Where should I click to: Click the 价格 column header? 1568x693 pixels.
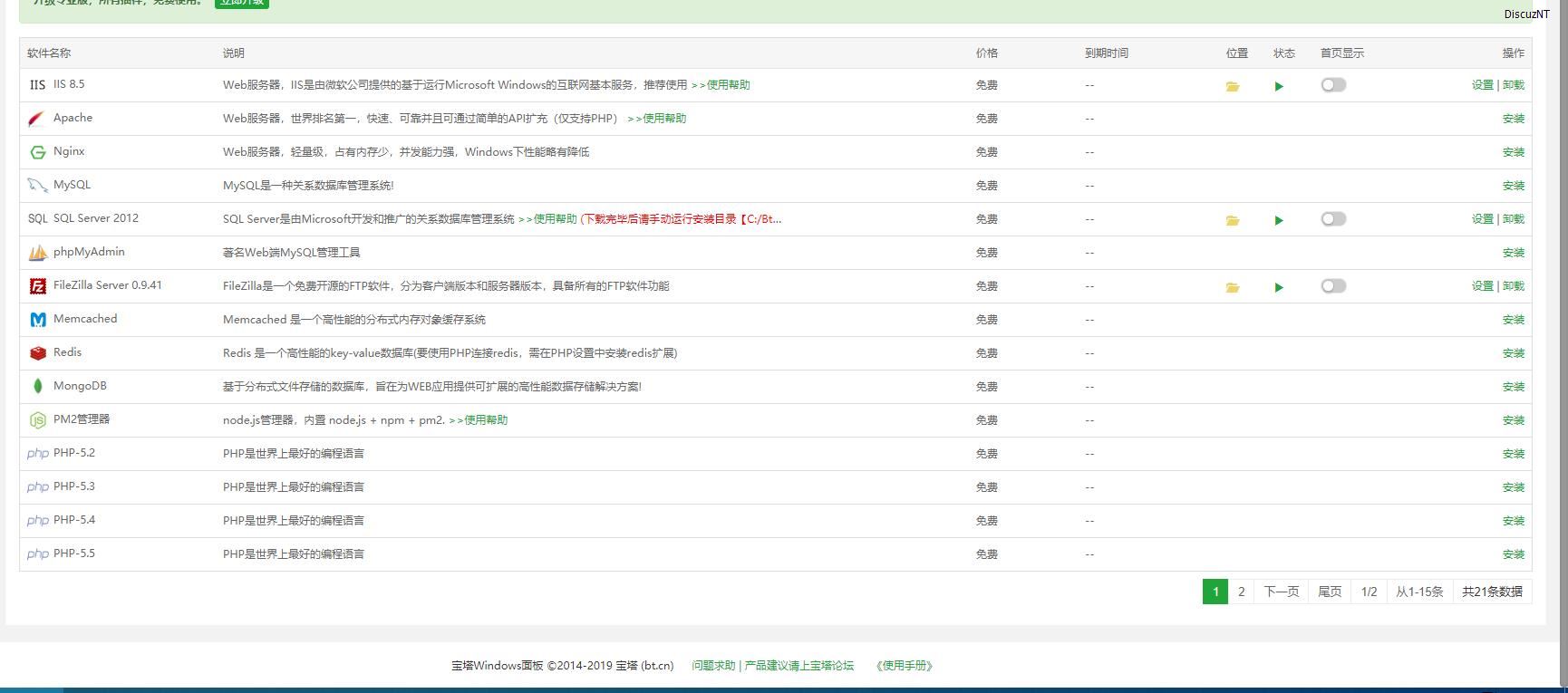[987, 53]
